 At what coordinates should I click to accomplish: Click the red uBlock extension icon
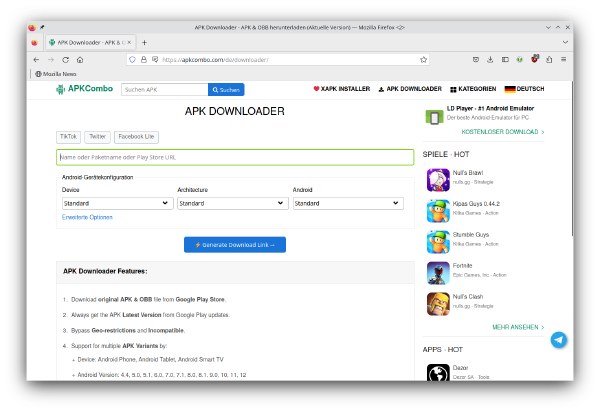[535, 59]
